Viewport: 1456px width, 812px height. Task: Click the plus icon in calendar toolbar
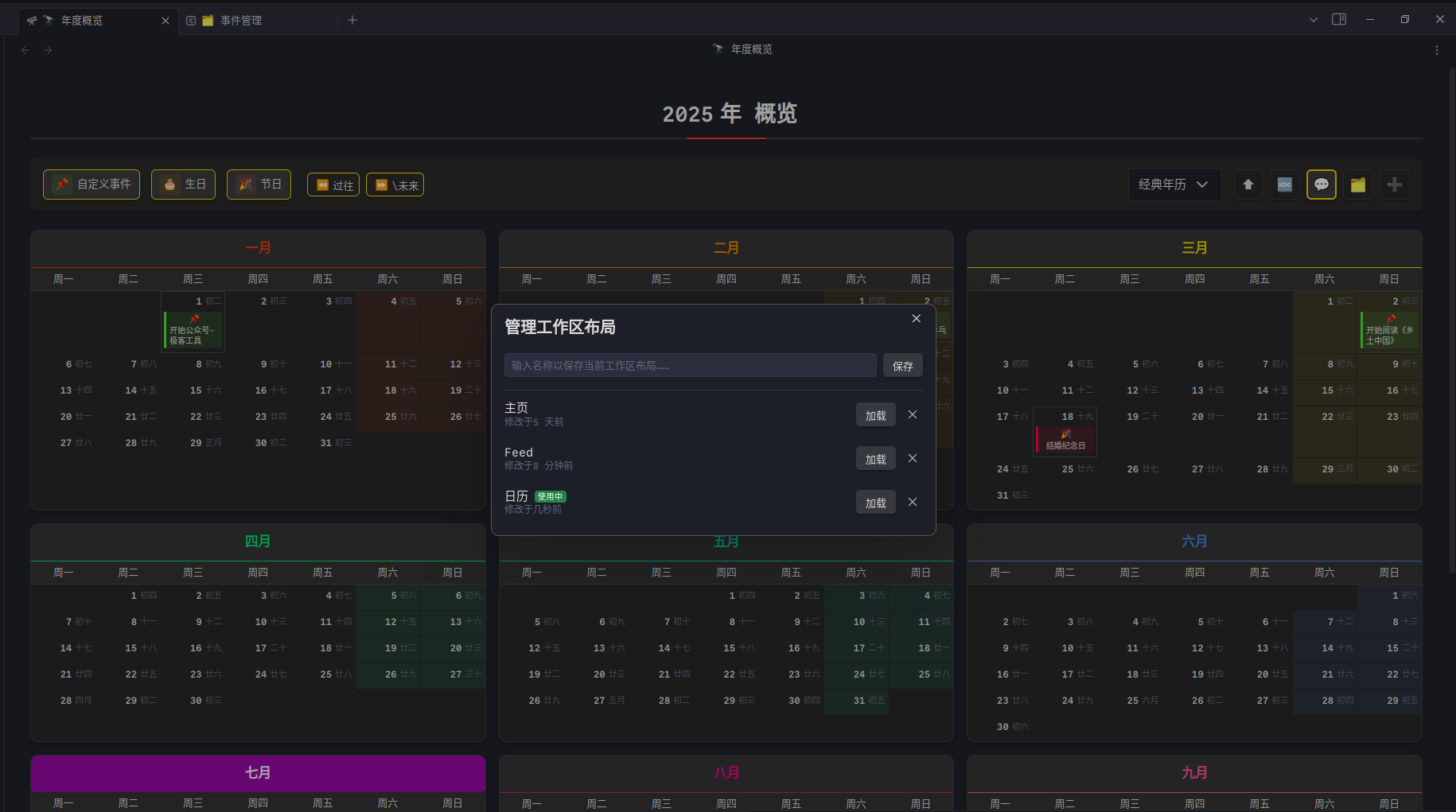click(1394, 185)
